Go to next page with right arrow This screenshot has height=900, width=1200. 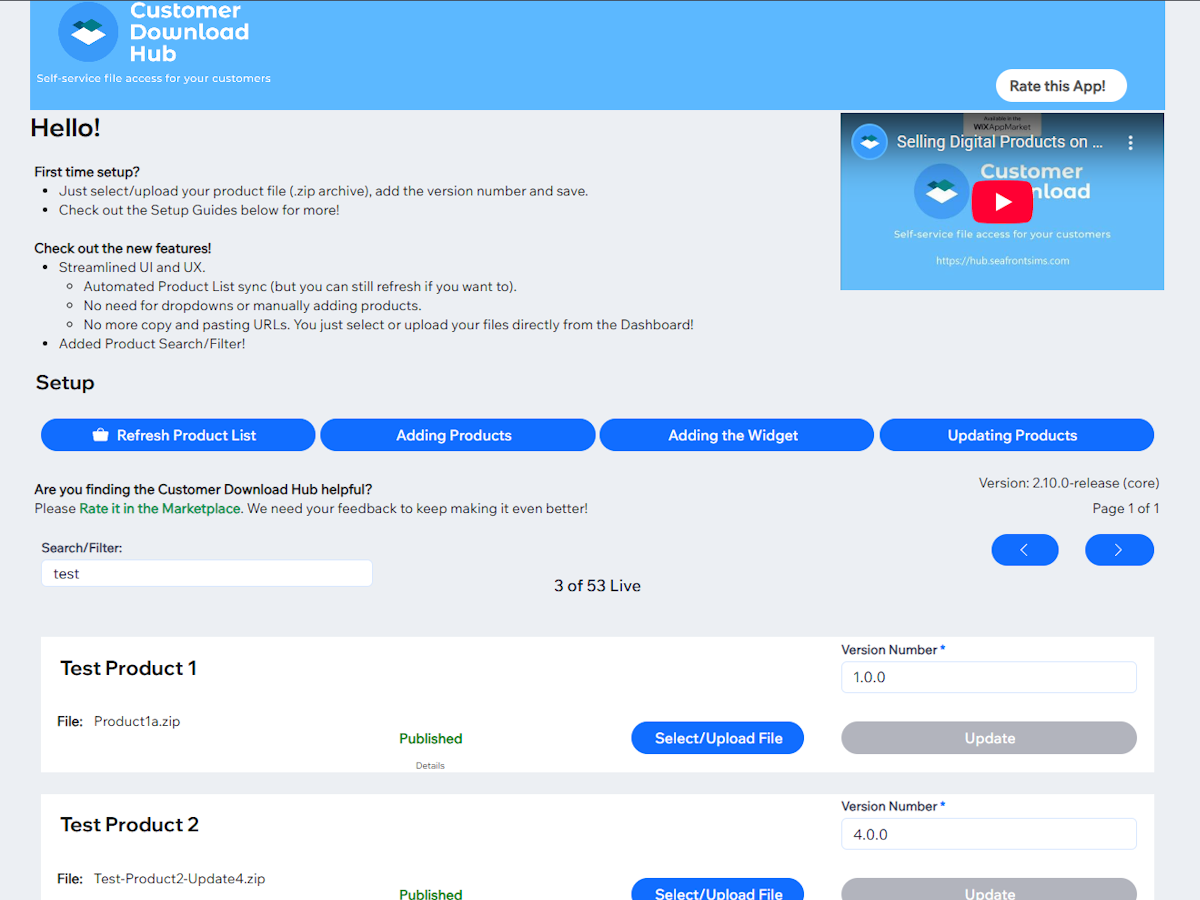tap(1119, 550)
